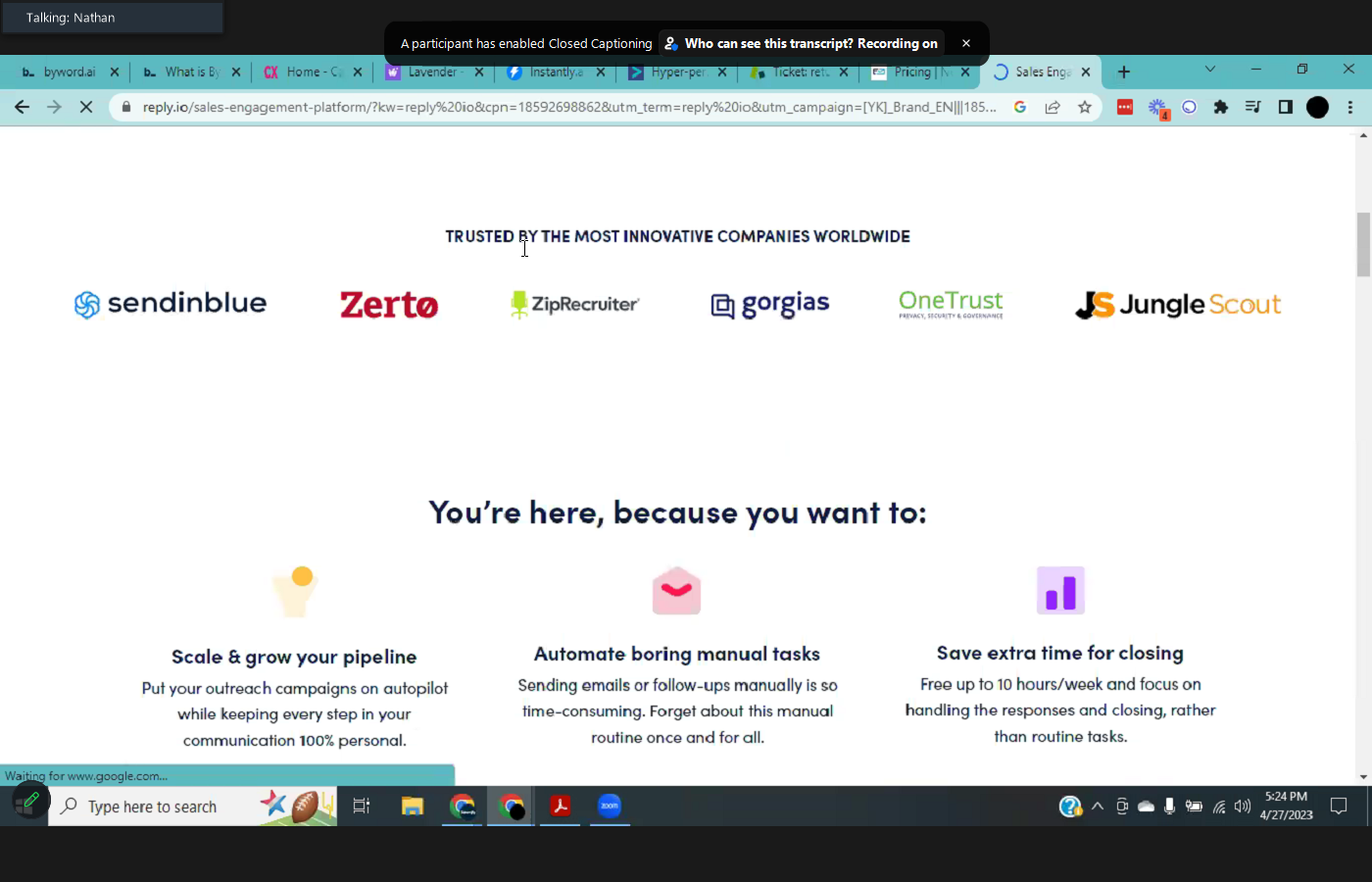Bookmark this page with the star icon
This screenshot has width=1372, height=882.
point(1084,107)
